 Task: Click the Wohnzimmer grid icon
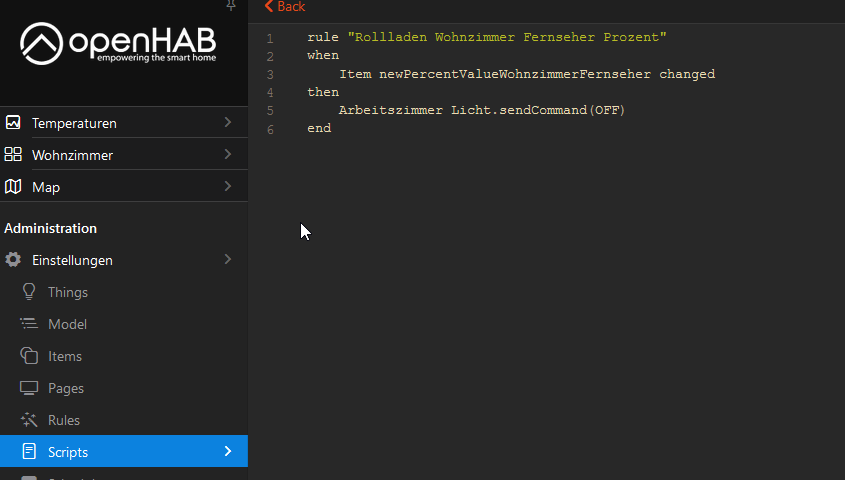(13, 155)
